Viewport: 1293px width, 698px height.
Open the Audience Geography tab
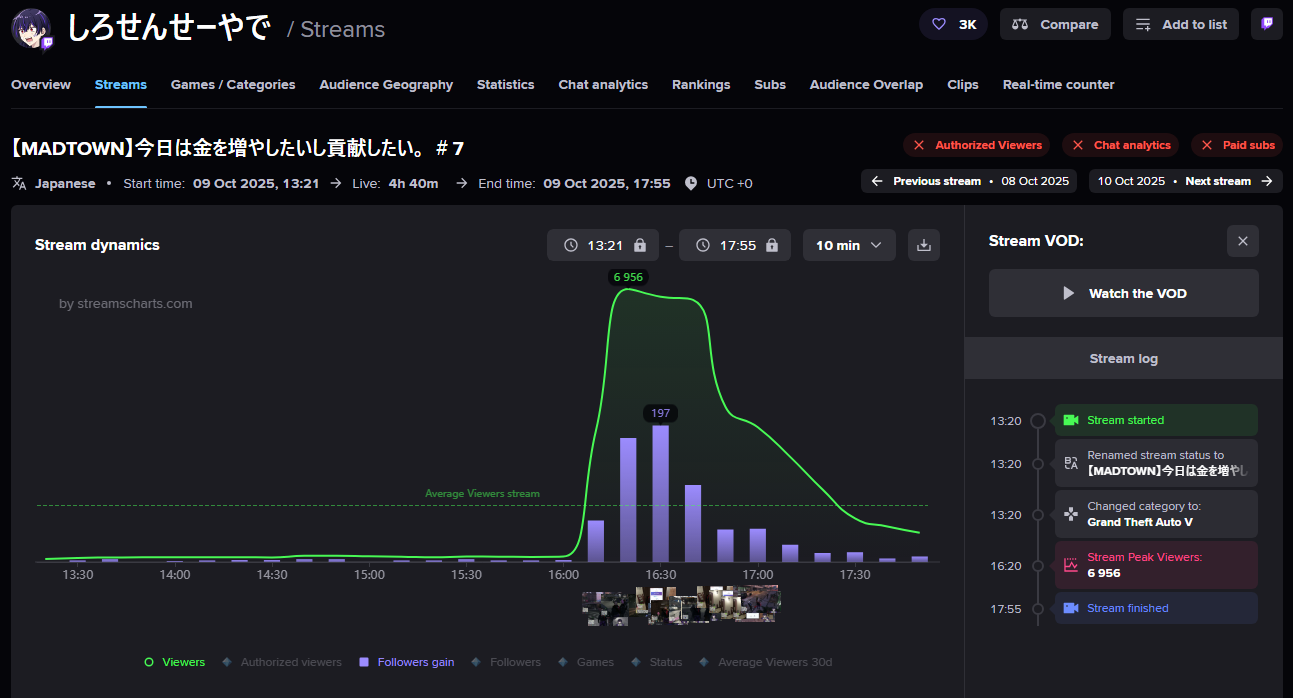click(386, 85)
